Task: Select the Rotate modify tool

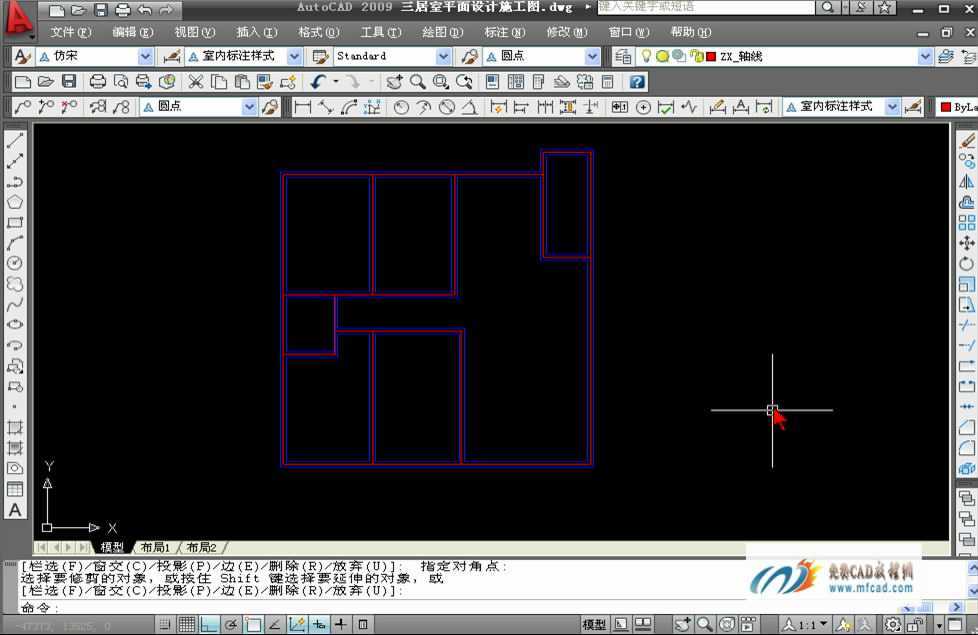Action: (x=967, y=264)
